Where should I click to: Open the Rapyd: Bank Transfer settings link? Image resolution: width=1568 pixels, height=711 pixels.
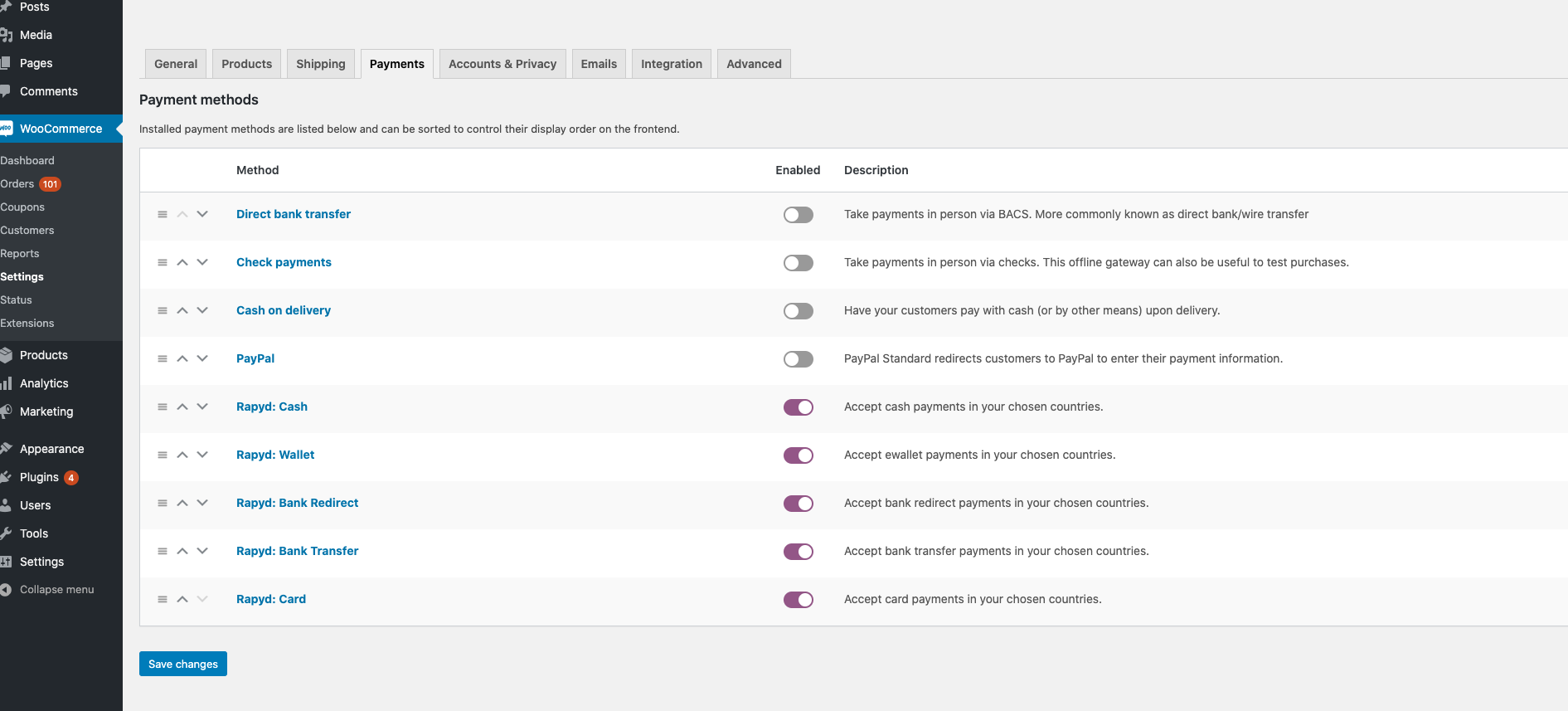click(297, 551)
